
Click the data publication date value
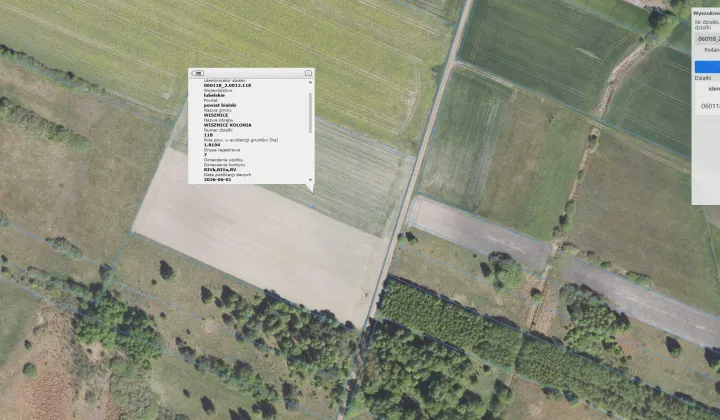tap(217, 179)
